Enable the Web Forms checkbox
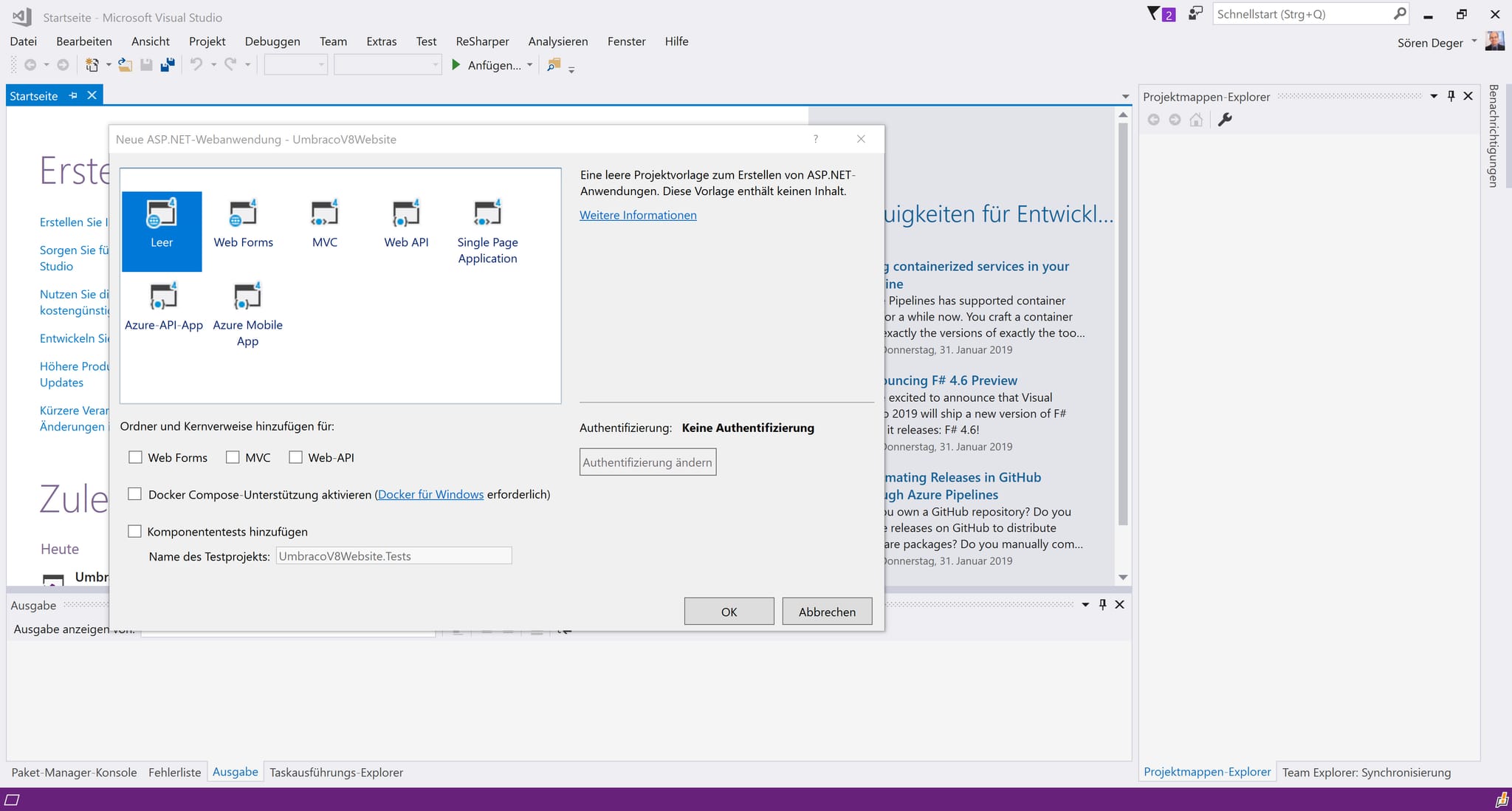The image size is (1512, 811). click(135, 457)
